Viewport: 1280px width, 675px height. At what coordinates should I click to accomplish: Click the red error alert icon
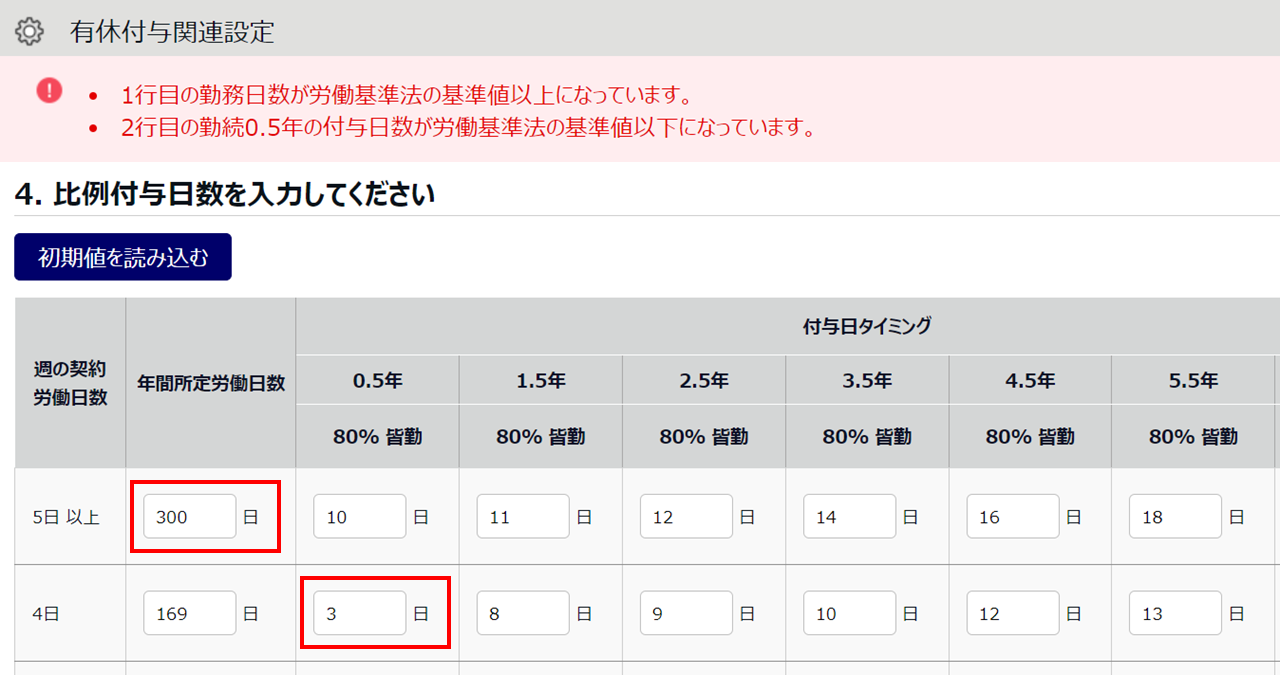(x=50, y=90)
